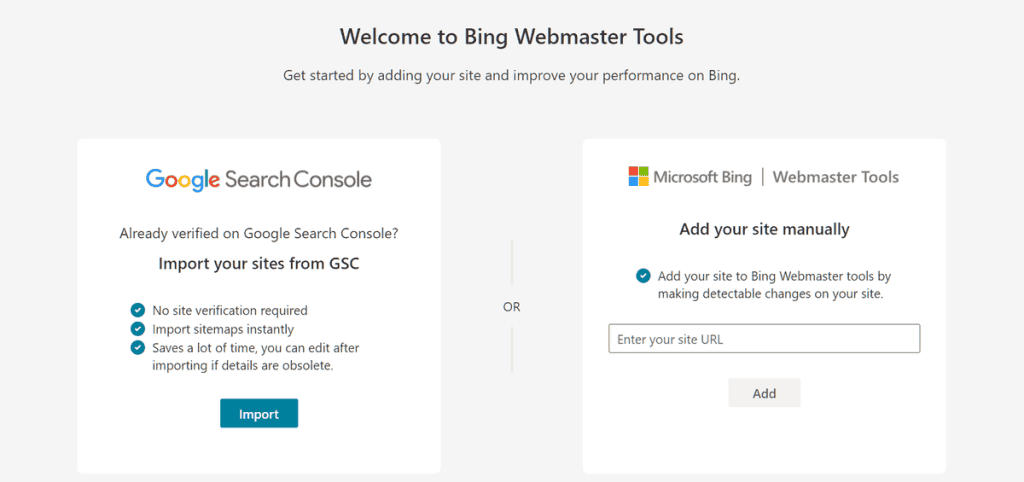Viewport: 1024px width, 482px height.
Task: Click the Microsoft four-color square logo
Action: click(638, 176)
